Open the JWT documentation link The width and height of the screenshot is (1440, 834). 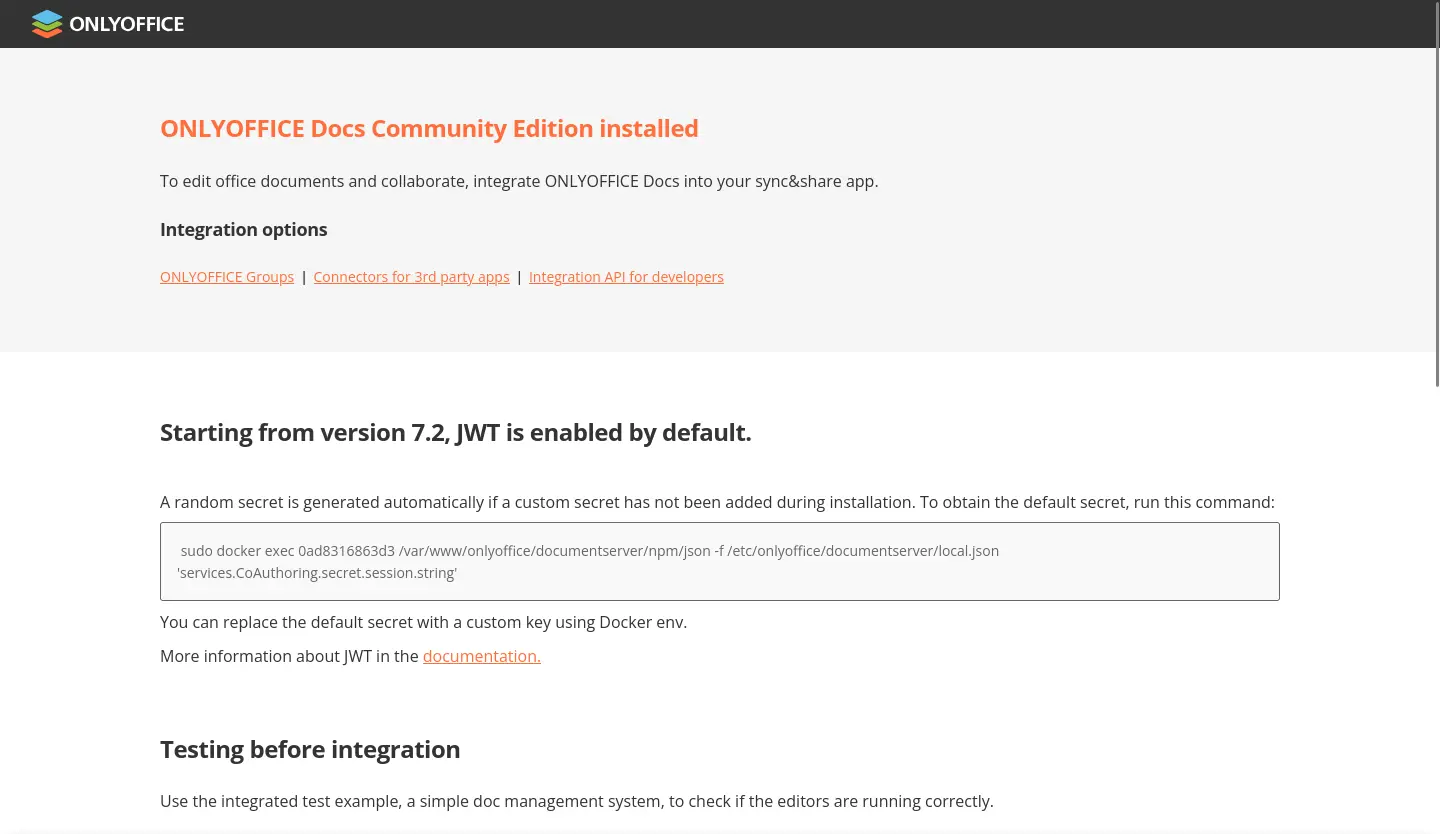tap(481, 656)
